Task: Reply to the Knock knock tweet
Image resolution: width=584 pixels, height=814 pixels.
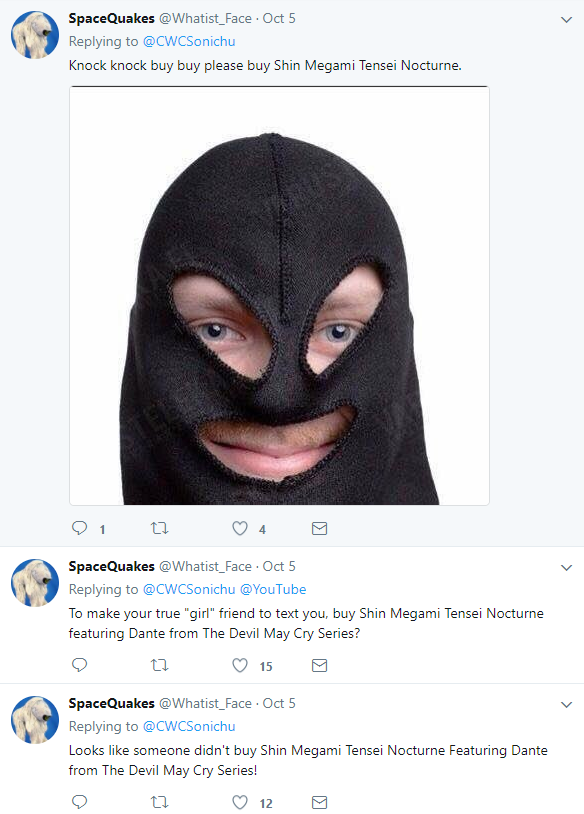Action: coord(79,528)
